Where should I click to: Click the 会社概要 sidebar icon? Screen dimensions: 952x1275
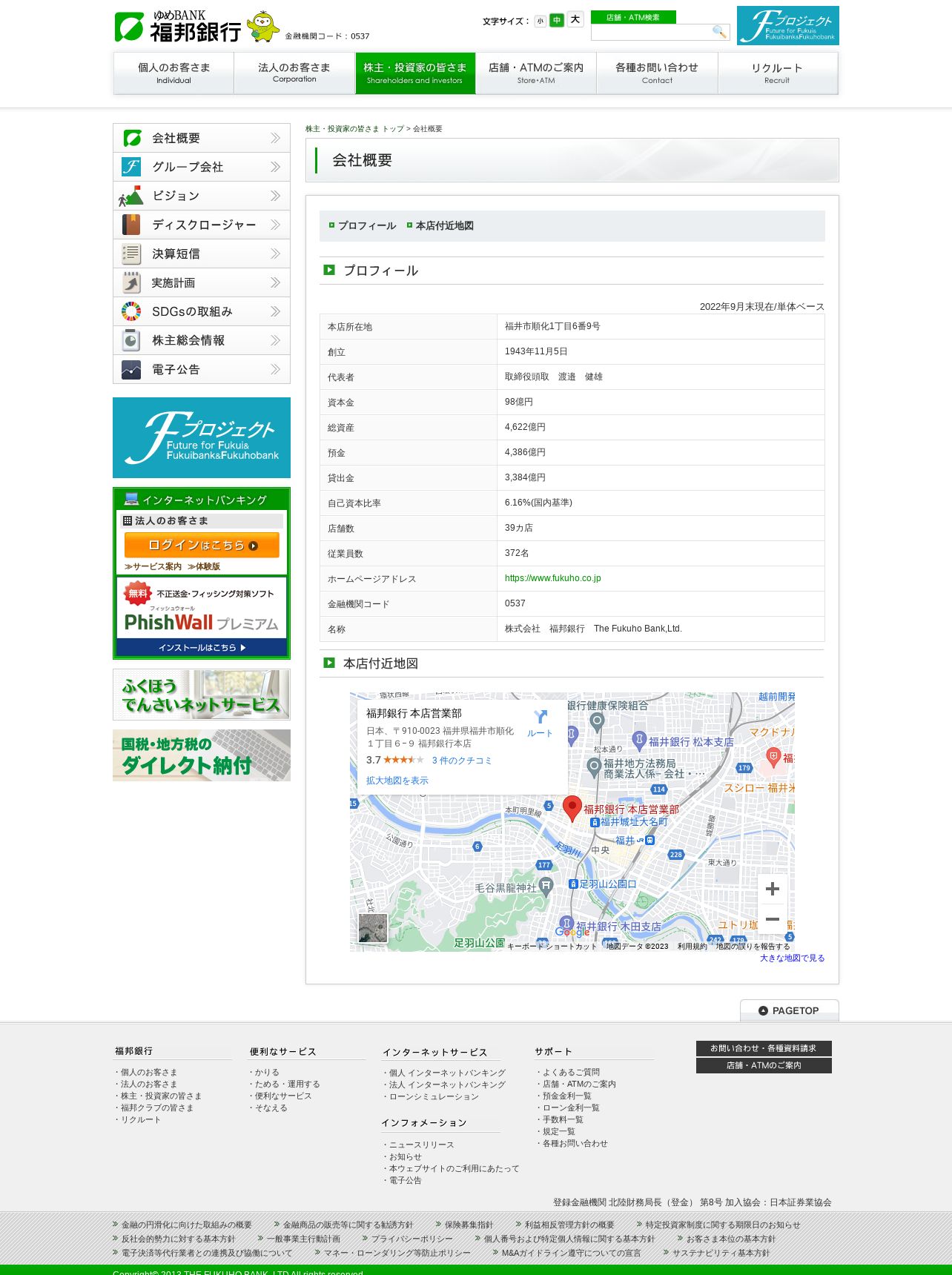pyautogui.click(x=132, y=138)
